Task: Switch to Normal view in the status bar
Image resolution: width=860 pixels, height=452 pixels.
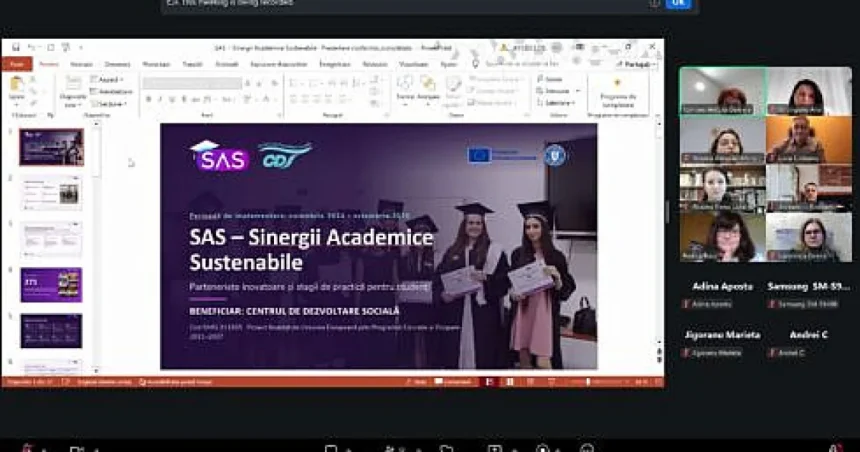Action: coord(489,382)
